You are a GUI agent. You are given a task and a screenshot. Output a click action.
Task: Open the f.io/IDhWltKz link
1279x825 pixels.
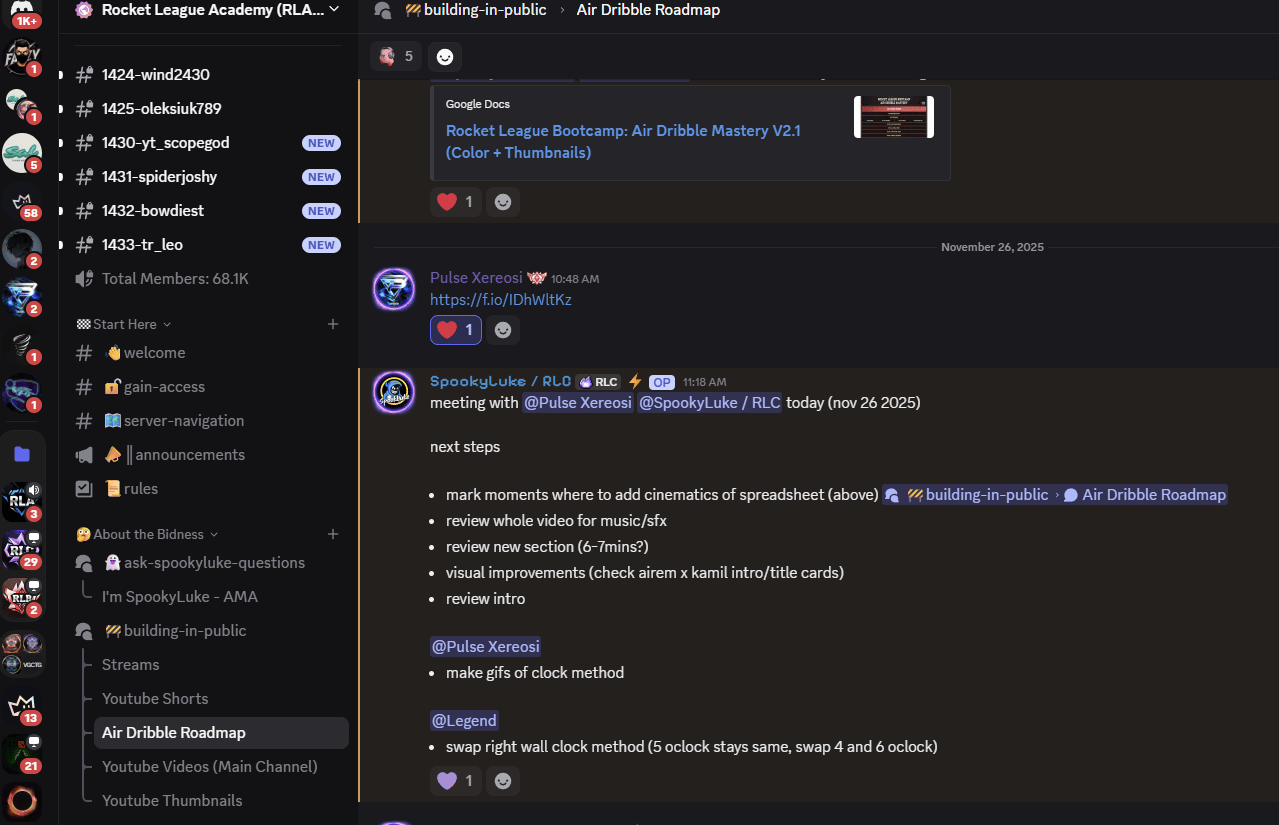pos(501,299)
